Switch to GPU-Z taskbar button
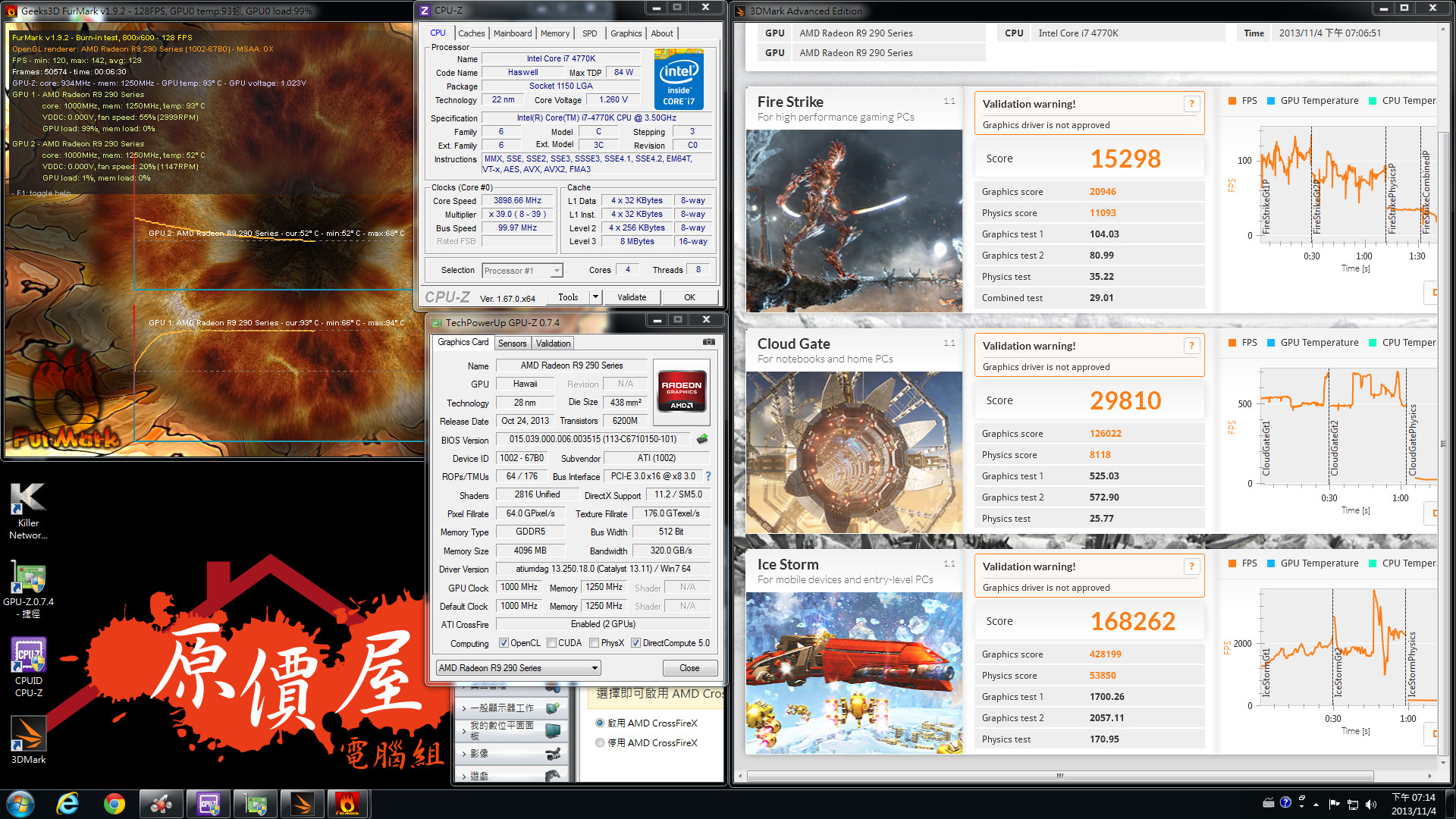This screenshot has height=819, width=1456. tap(256, 804)
